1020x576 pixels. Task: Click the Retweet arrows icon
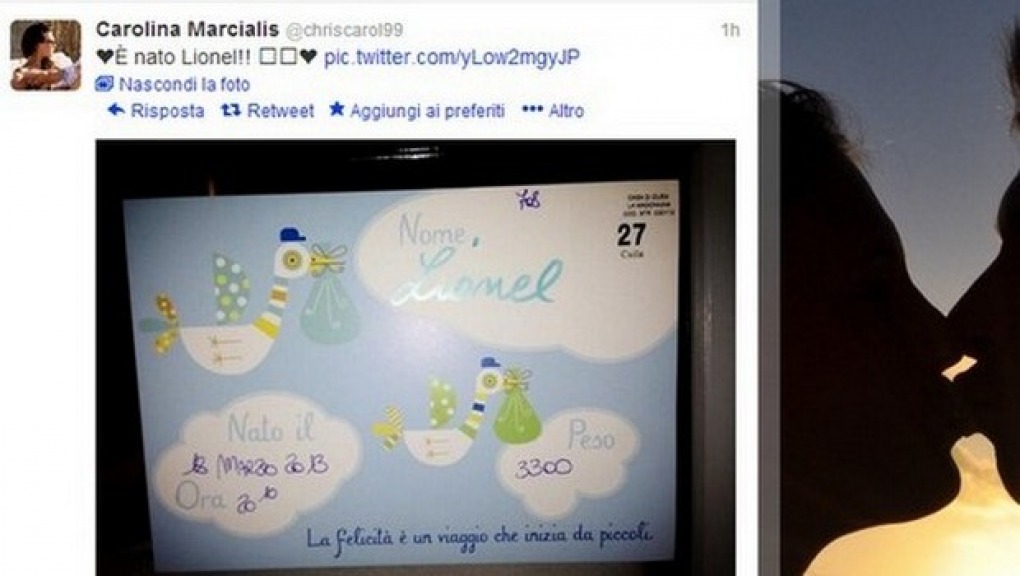(x=231, y=110)
